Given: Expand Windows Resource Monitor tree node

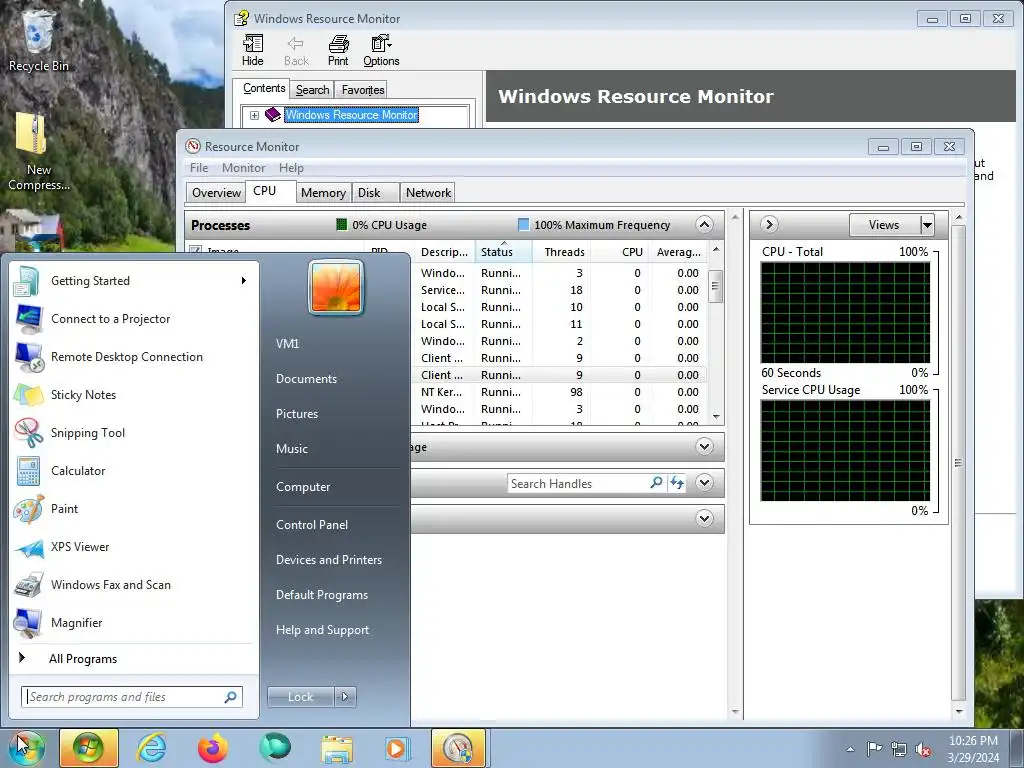Looking at the screenshot, I should tap(254, 116).
